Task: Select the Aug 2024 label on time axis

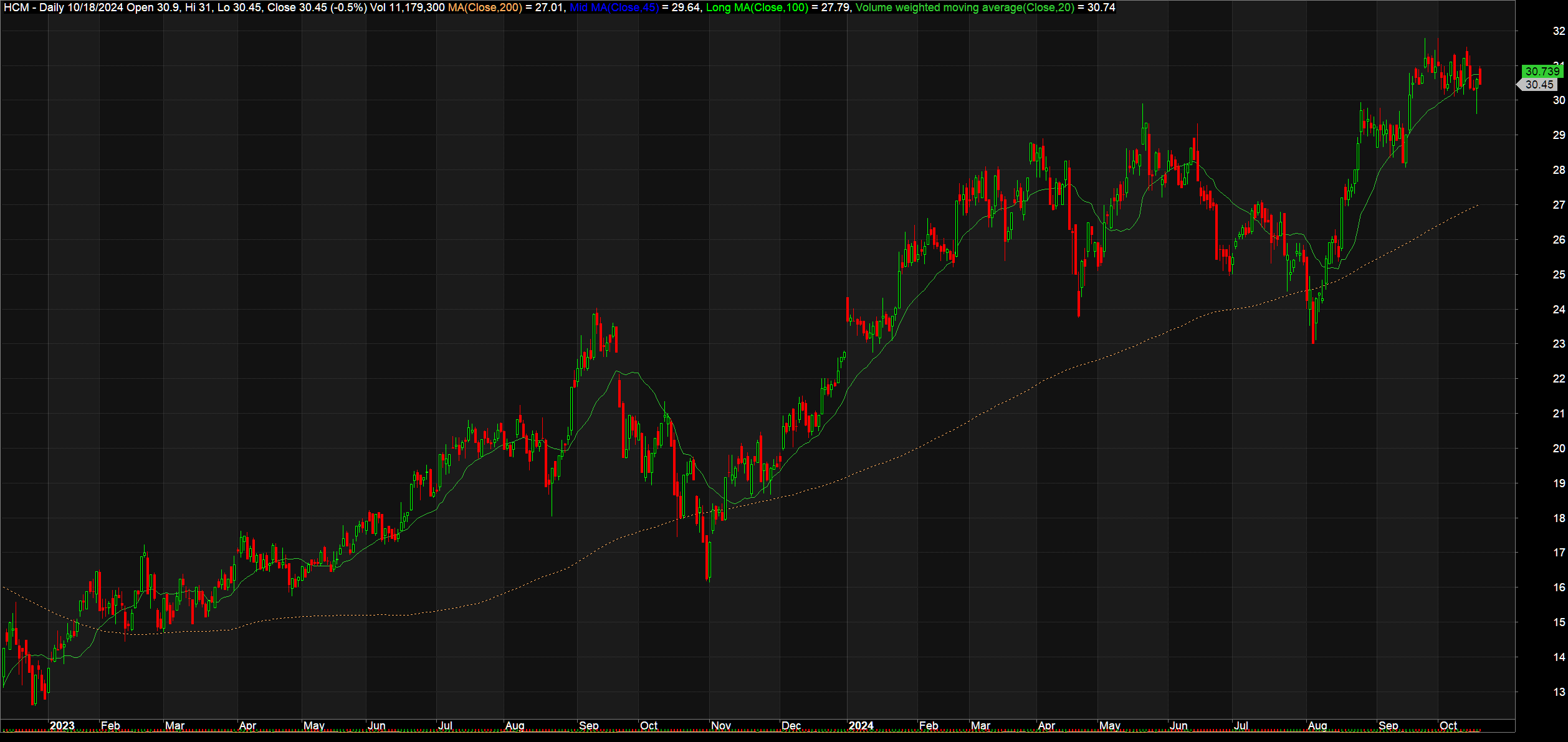Action: [1317, 726]
